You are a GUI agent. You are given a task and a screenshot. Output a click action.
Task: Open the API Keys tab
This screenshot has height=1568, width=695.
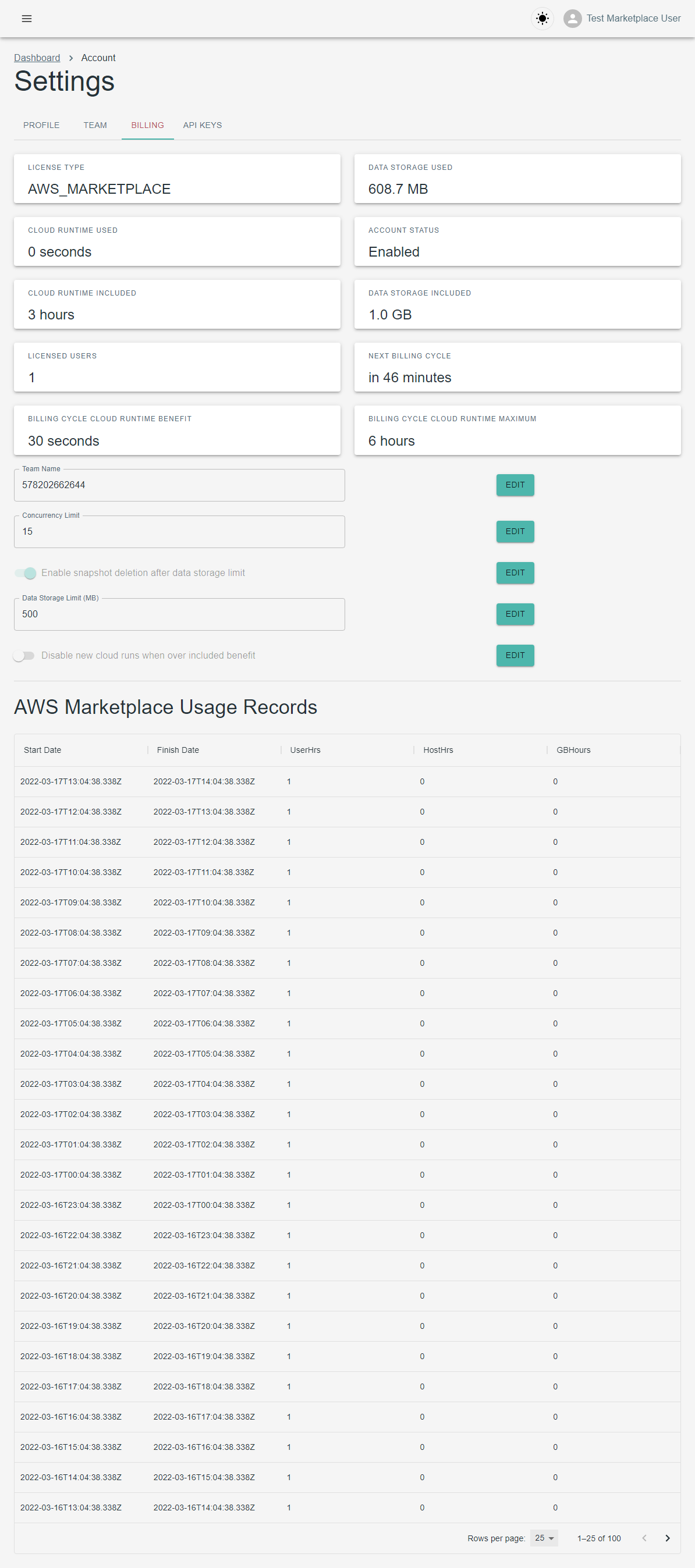(202, 126)
